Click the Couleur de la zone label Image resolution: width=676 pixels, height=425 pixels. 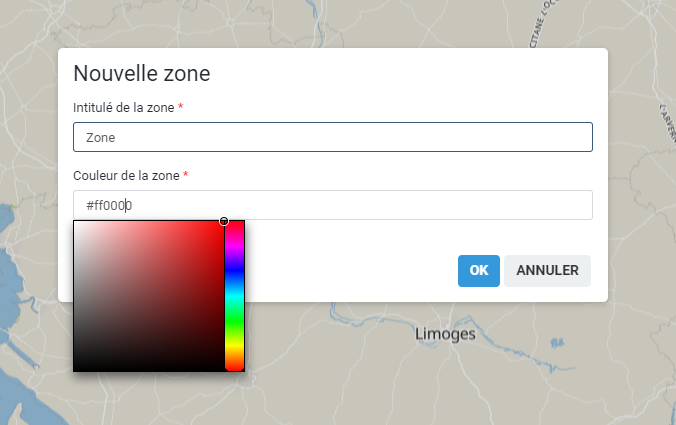(x=126, y=175)
